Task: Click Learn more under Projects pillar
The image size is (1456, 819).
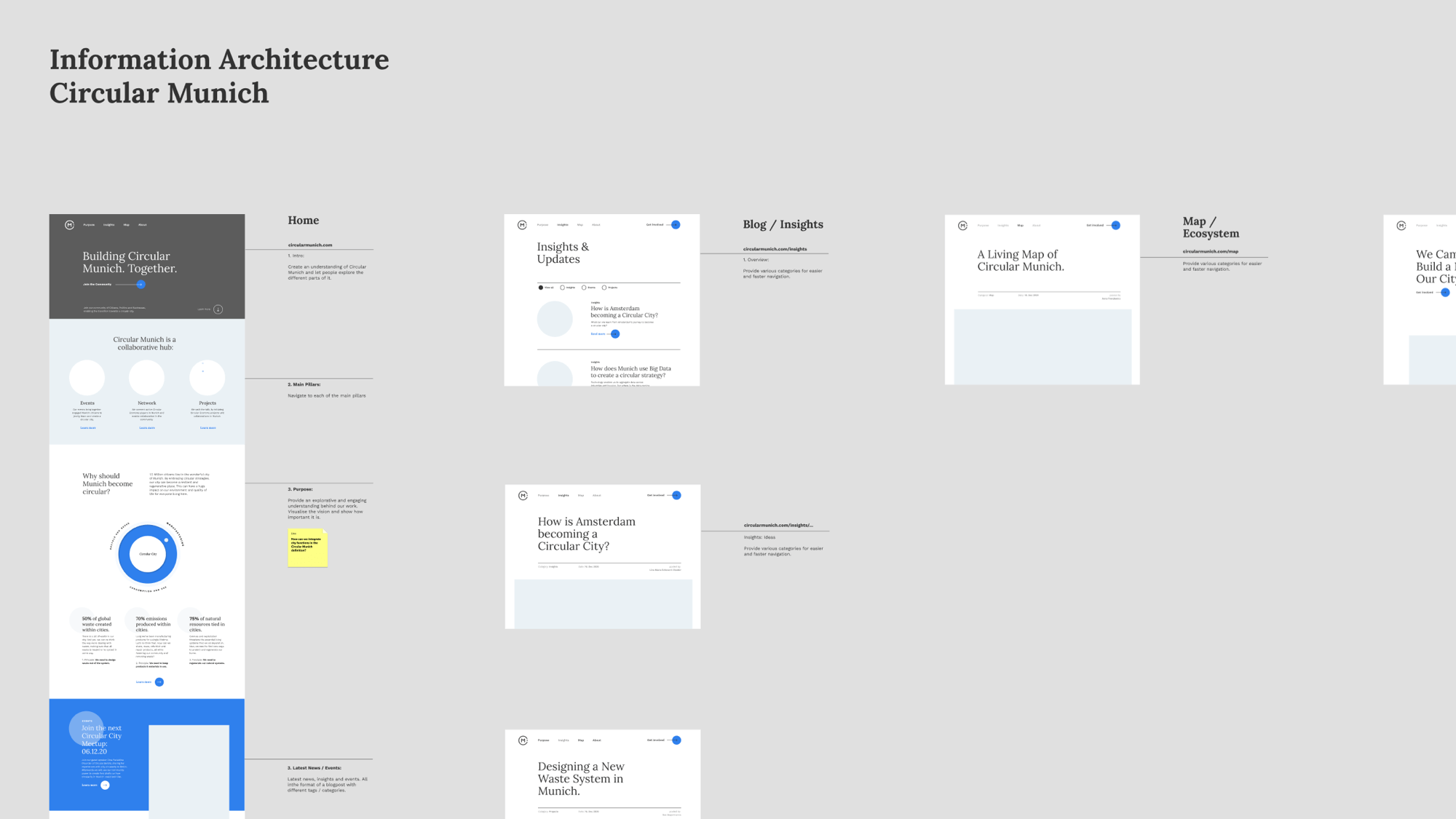Action: [x=207, y=428]
